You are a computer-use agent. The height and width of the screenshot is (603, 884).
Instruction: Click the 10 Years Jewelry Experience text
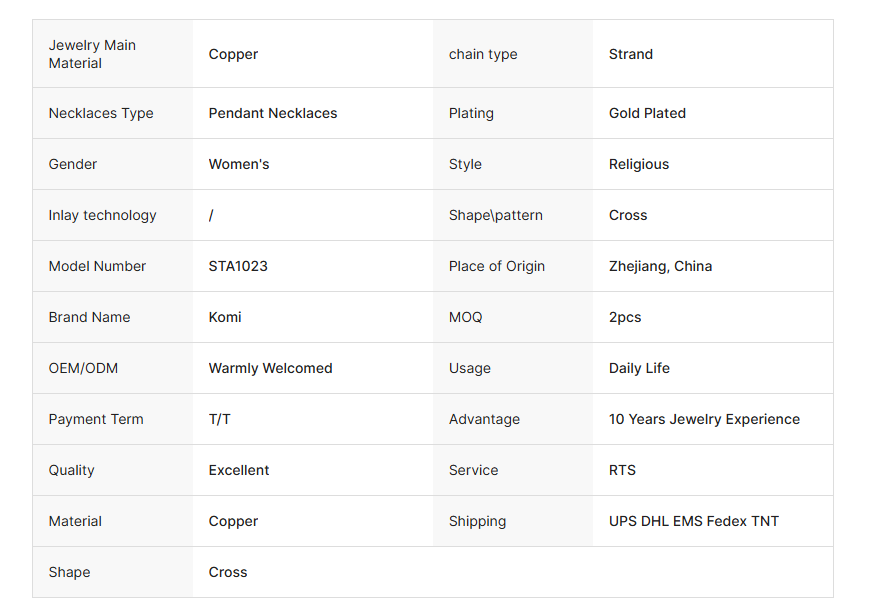(x=704, y=419)
